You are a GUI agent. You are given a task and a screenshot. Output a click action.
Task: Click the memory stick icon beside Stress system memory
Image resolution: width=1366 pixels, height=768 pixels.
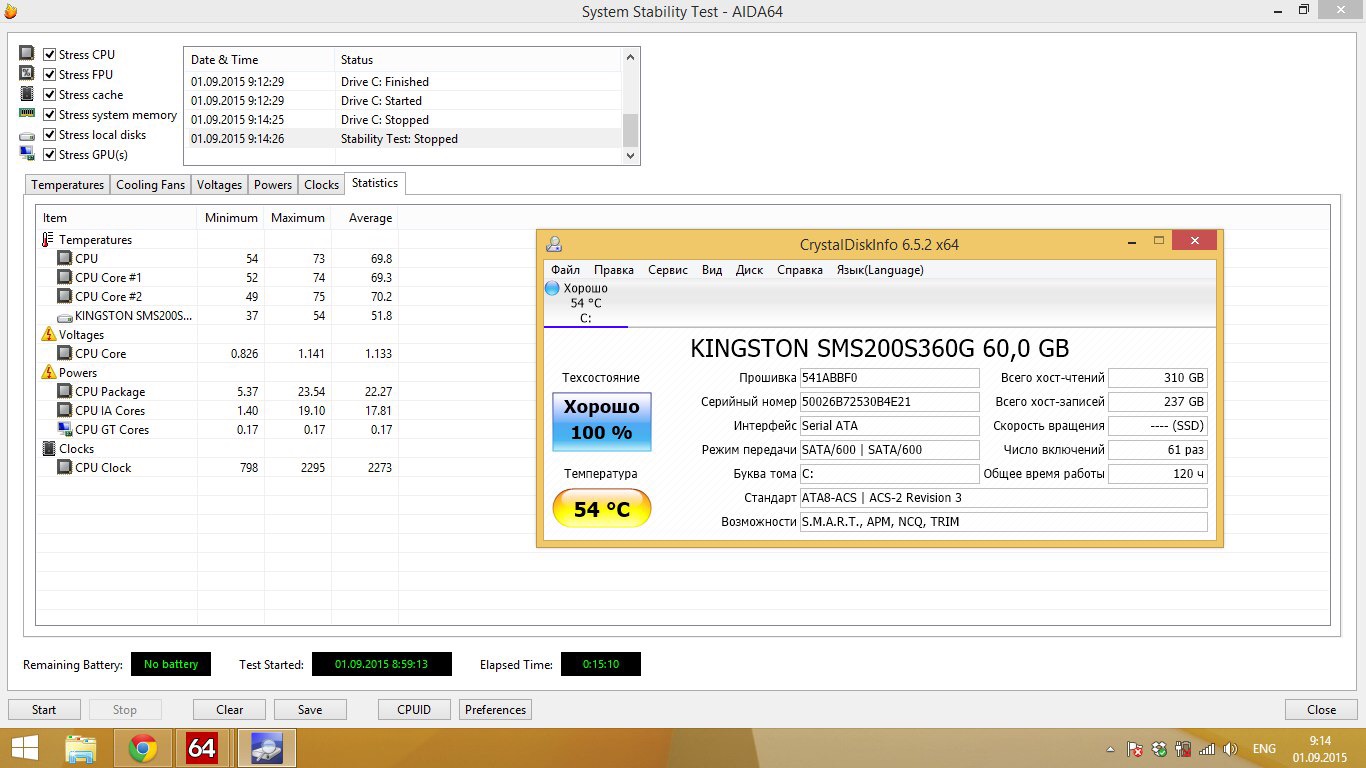26,114
